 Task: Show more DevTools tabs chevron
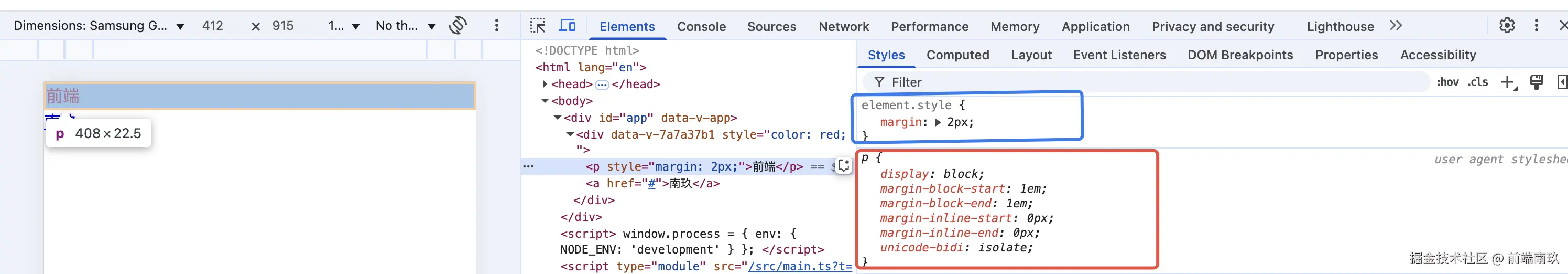click(x=1396, y=26)
